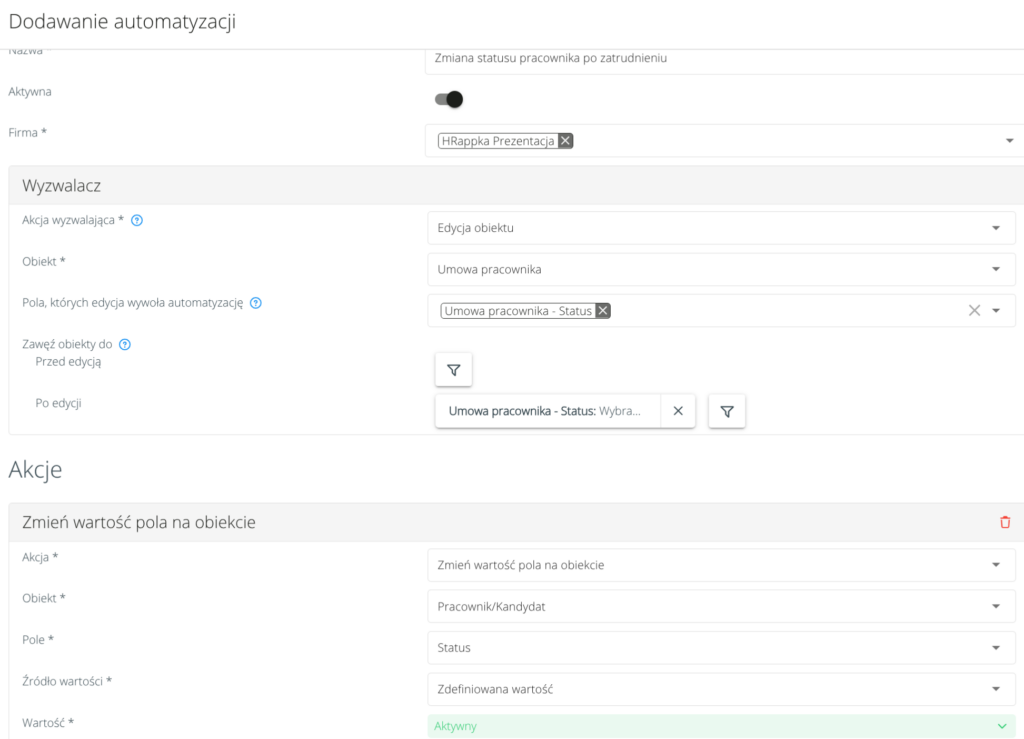Click help icon beside Pola, których edycja
Viewport: 1024px width, 739px height.
click(x=256, y=303)
